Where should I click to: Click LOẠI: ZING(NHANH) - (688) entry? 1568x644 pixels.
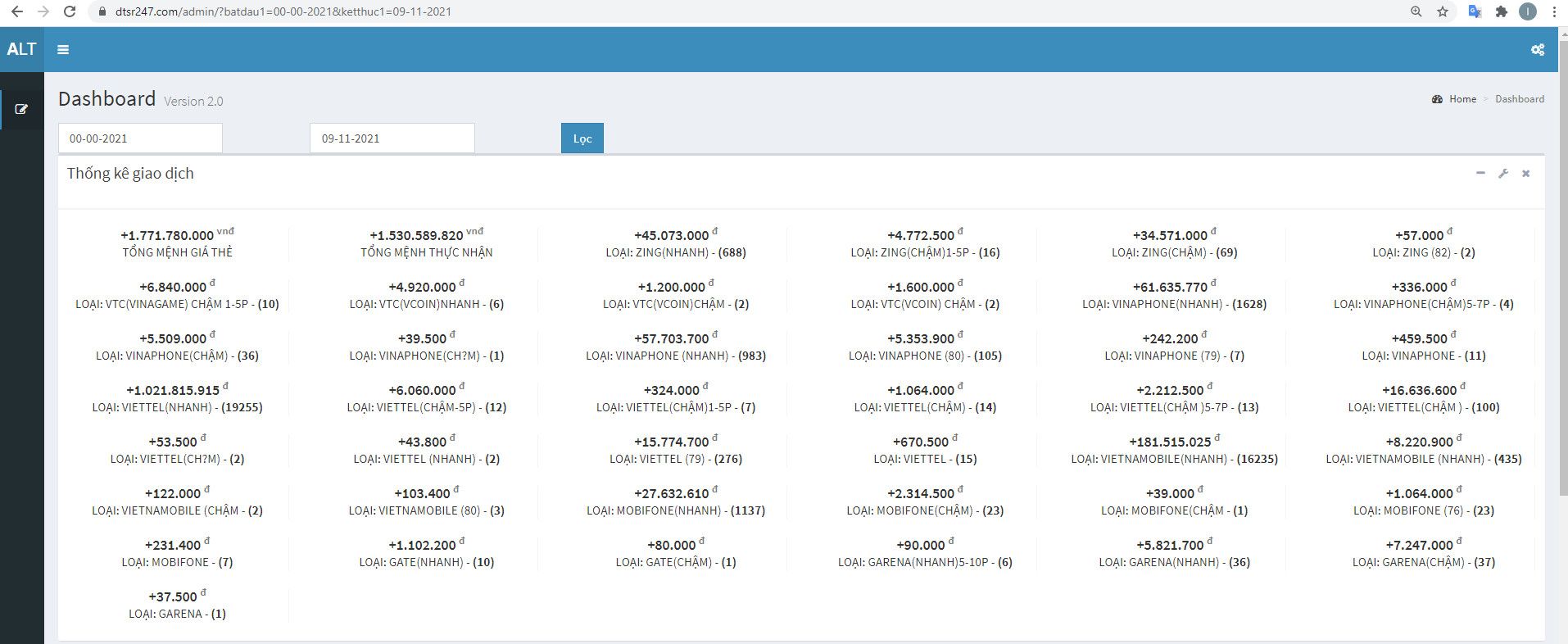(x=676, y=252)
